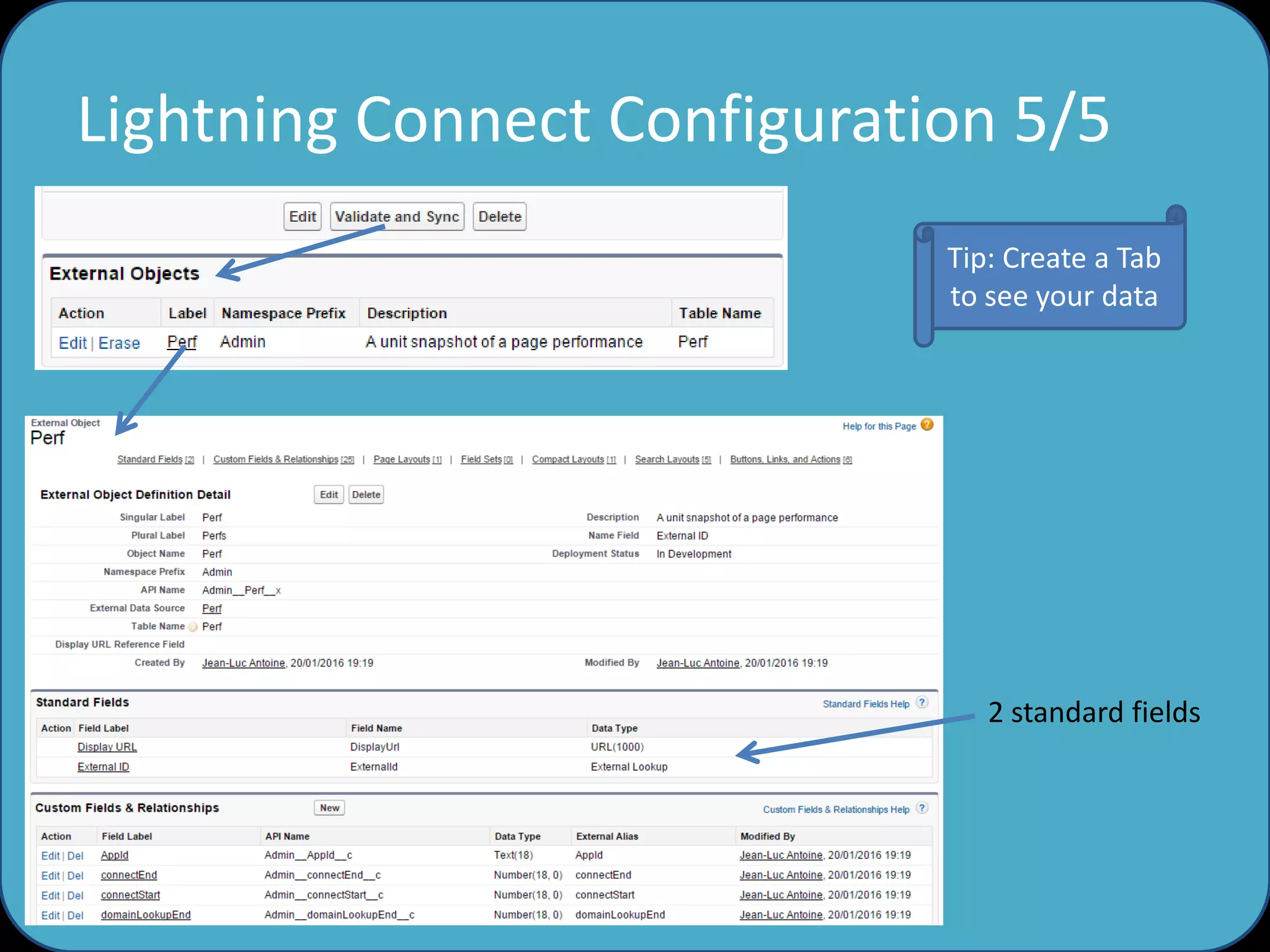The image size is (1270, 952).
Task: Select the In Development deployment status text
Action: click(x=694, y=554)
